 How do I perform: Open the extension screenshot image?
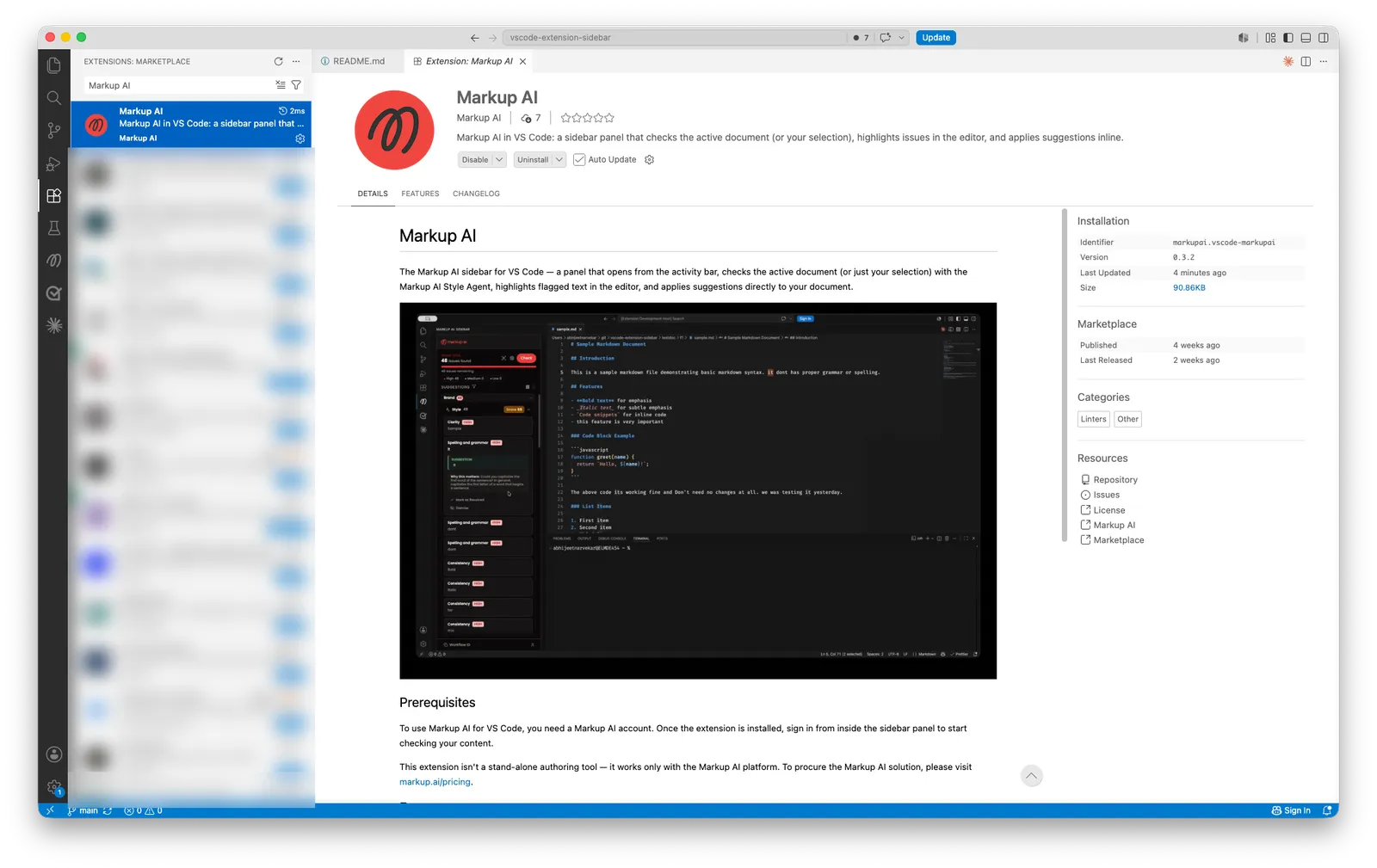698,490
